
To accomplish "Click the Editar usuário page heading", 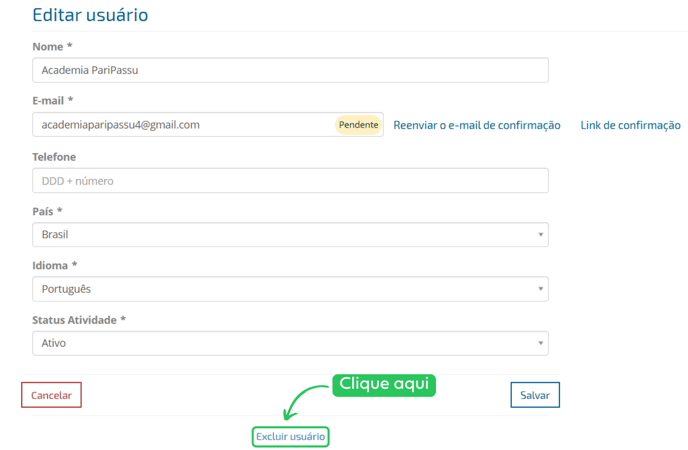I will (x=90, y=15).
